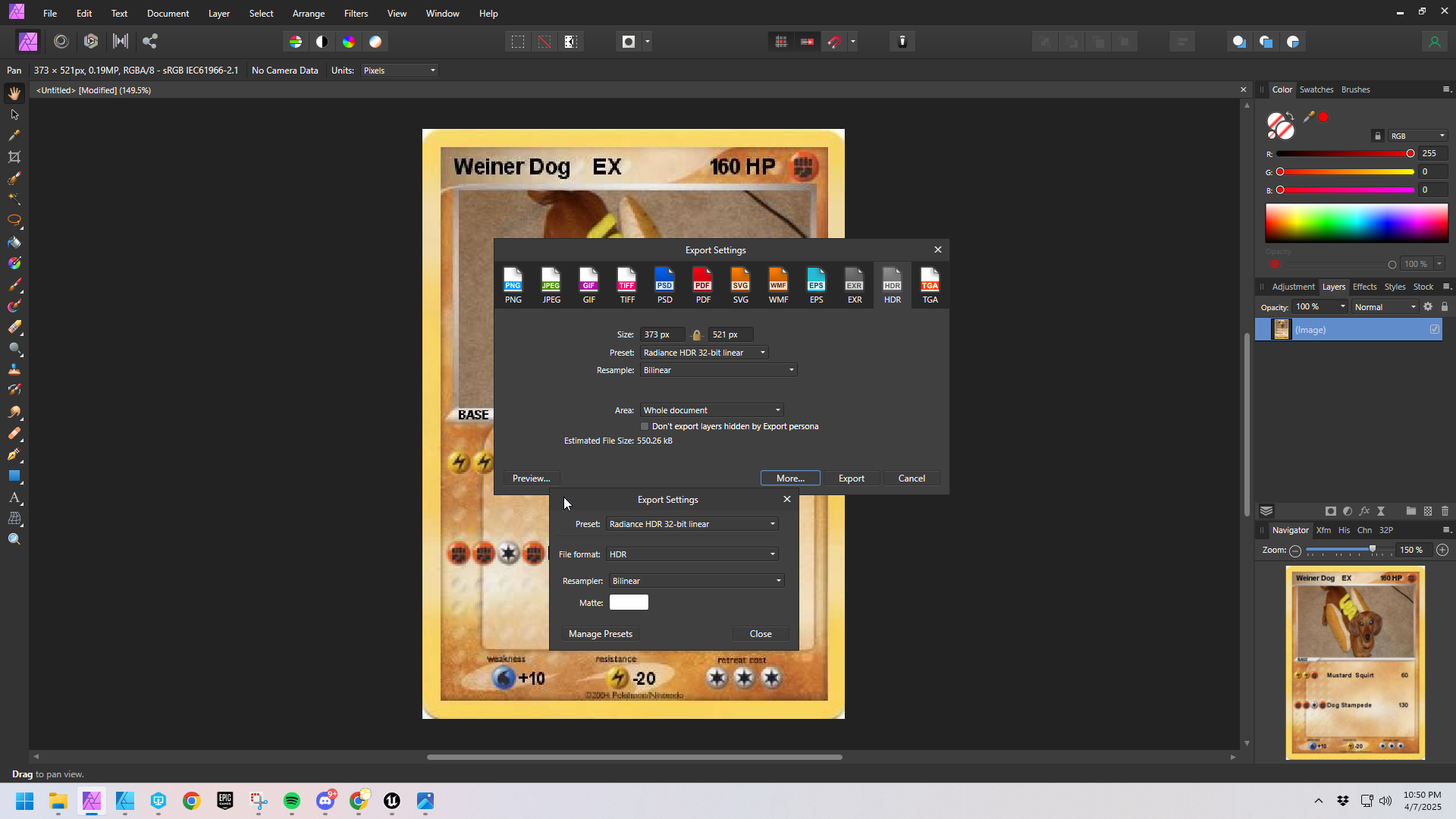Screen dimensions: 1456x819
Task: Click the Auto Levels toolbar icon
Action: click(x=296, y=42)
